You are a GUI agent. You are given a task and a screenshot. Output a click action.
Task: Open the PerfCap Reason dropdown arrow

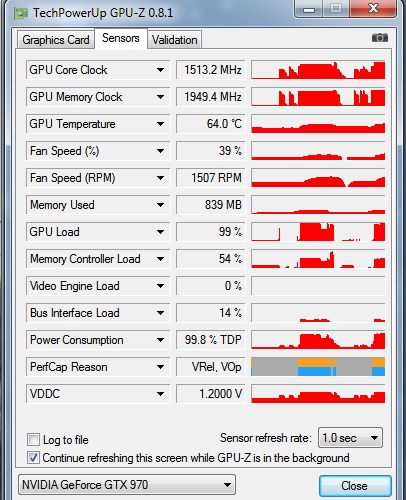pos(160,367)
